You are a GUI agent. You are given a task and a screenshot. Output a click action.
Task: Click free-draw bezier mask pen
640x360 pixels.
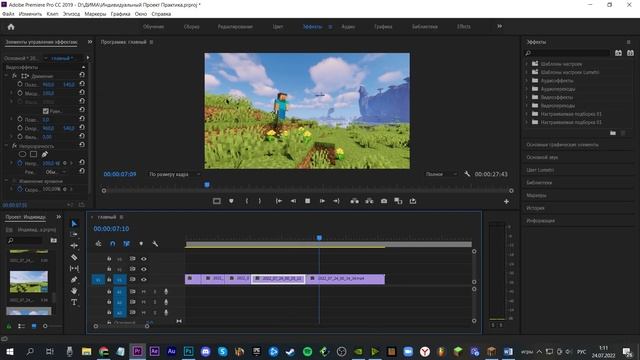point(44,154)
